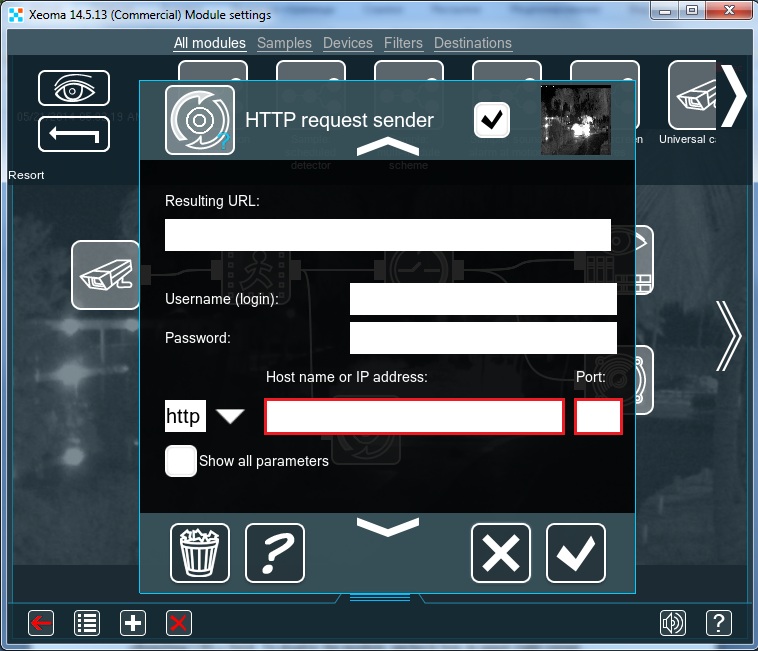Open the Devices tab
The width and height of the screenshot is (758, 651).
coord(348,43)
